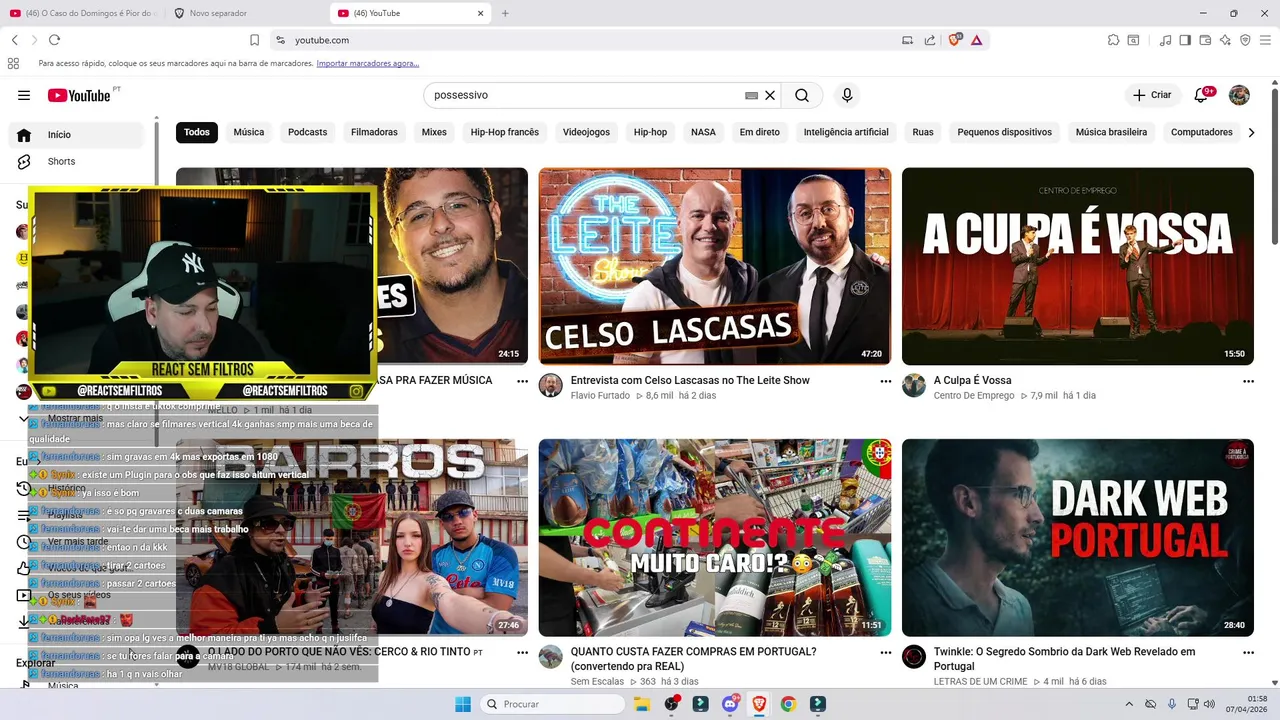The width and height of the screenshot is (1280, 720).
Task: Click the Brave Rewards triangle icon
Action: (x=976, y=40)
